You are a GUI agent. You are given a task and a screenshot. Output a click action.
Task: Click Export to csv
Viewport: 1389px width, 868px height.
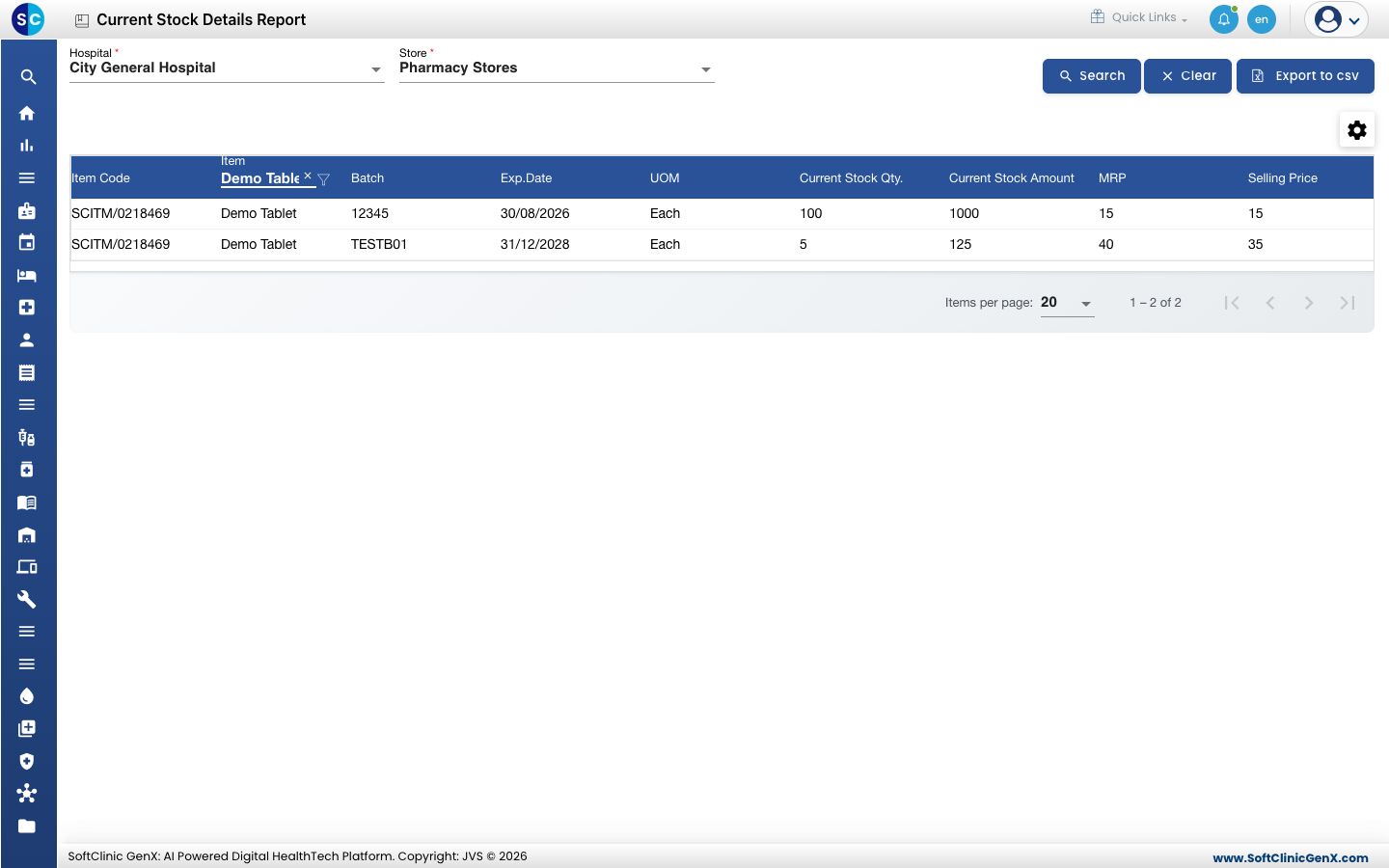pos(1306,76)
